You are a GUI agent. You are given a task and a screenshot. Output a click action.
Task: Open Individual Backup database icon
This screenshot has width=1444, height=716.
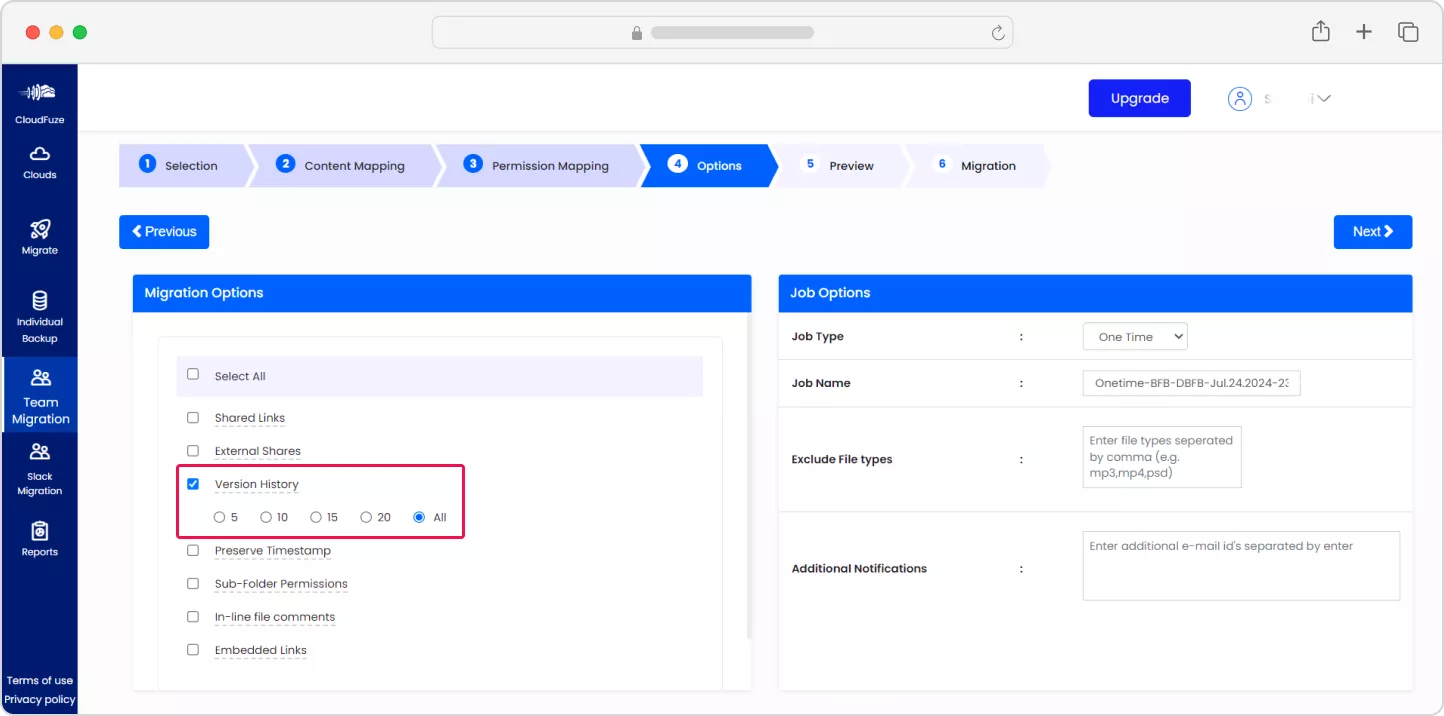coord(40,301)
